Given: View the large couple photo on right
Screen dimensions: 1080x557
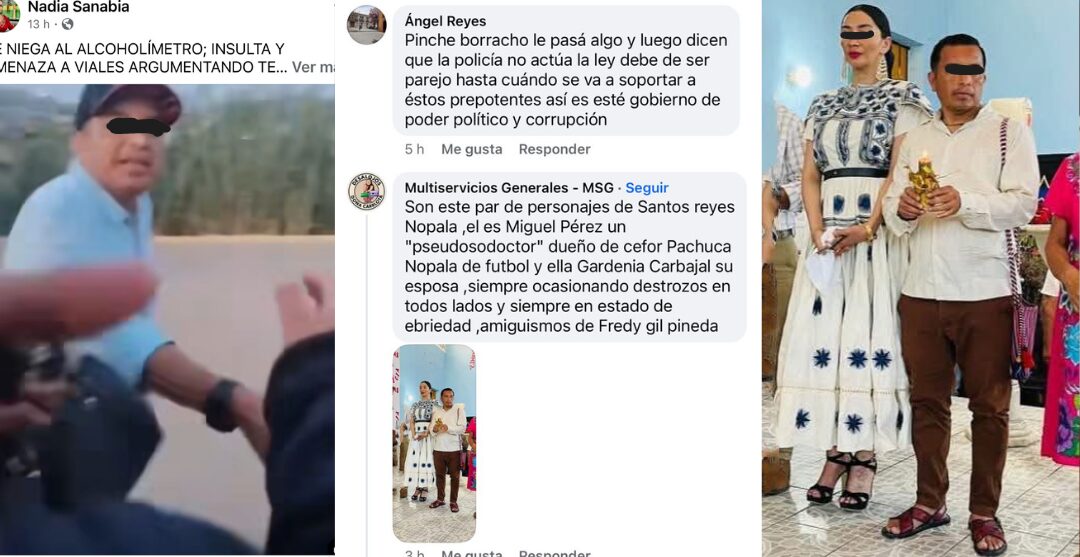Looking at the screenshot, I should pos(921,278).
